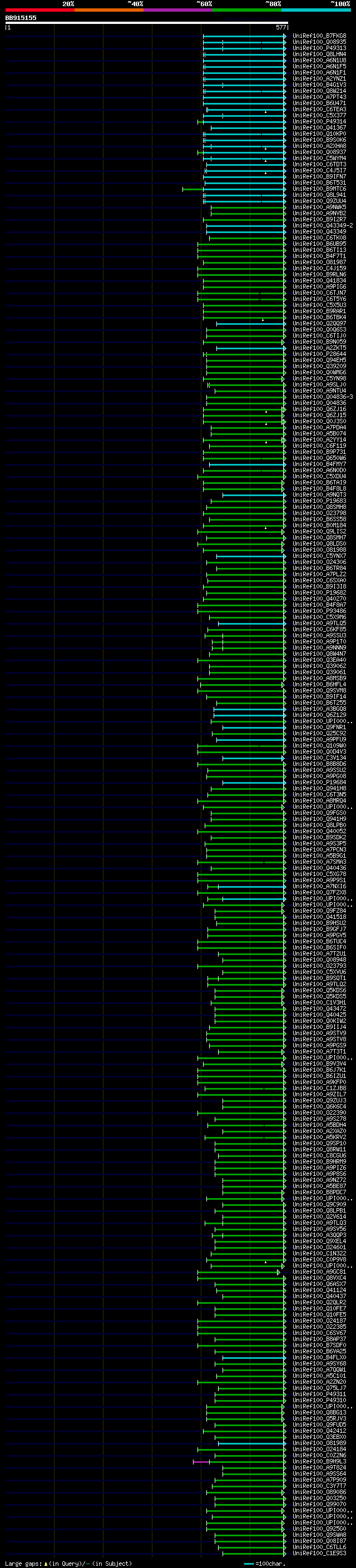This screenshot has width=356, height=1568.
Task: Select label UniRef100_B9H9L3
Action: (x=319, y=1461)
